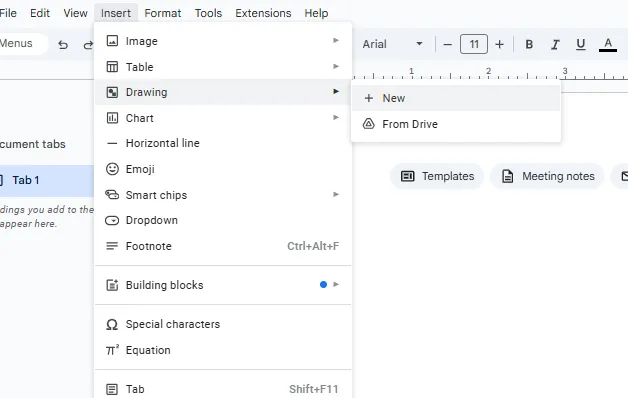
Task: Toggle Italic formatting
Action: (x=555, y=44)
